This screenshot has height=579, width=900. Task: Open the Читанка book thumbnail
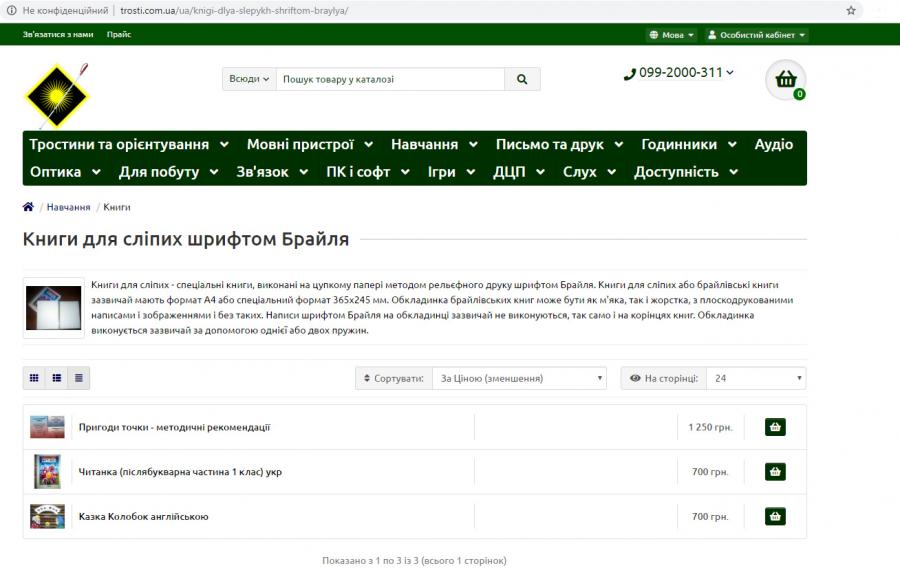pos(47,472)
